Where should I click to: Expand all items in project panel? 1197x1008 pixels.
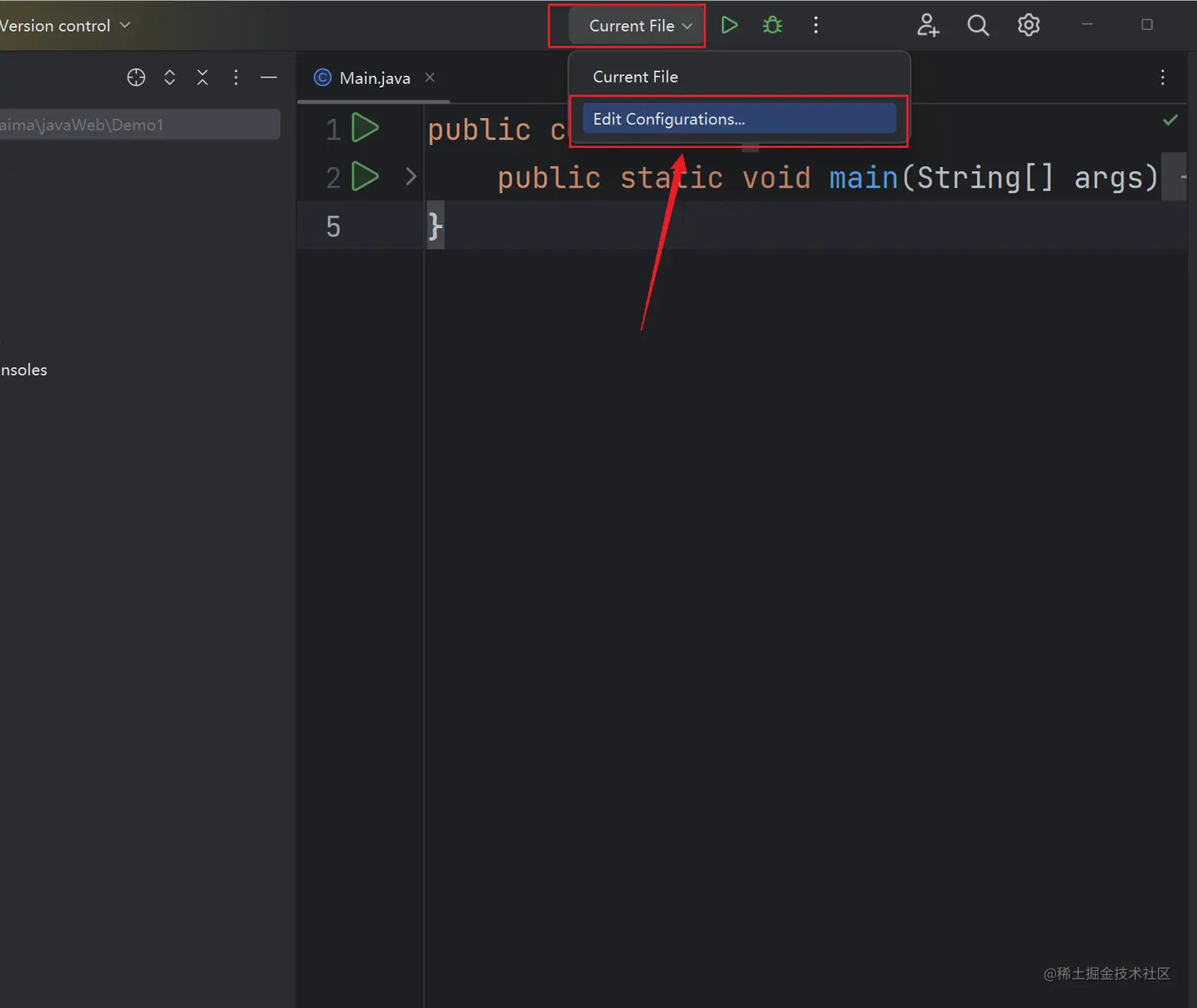coord(169,78)
